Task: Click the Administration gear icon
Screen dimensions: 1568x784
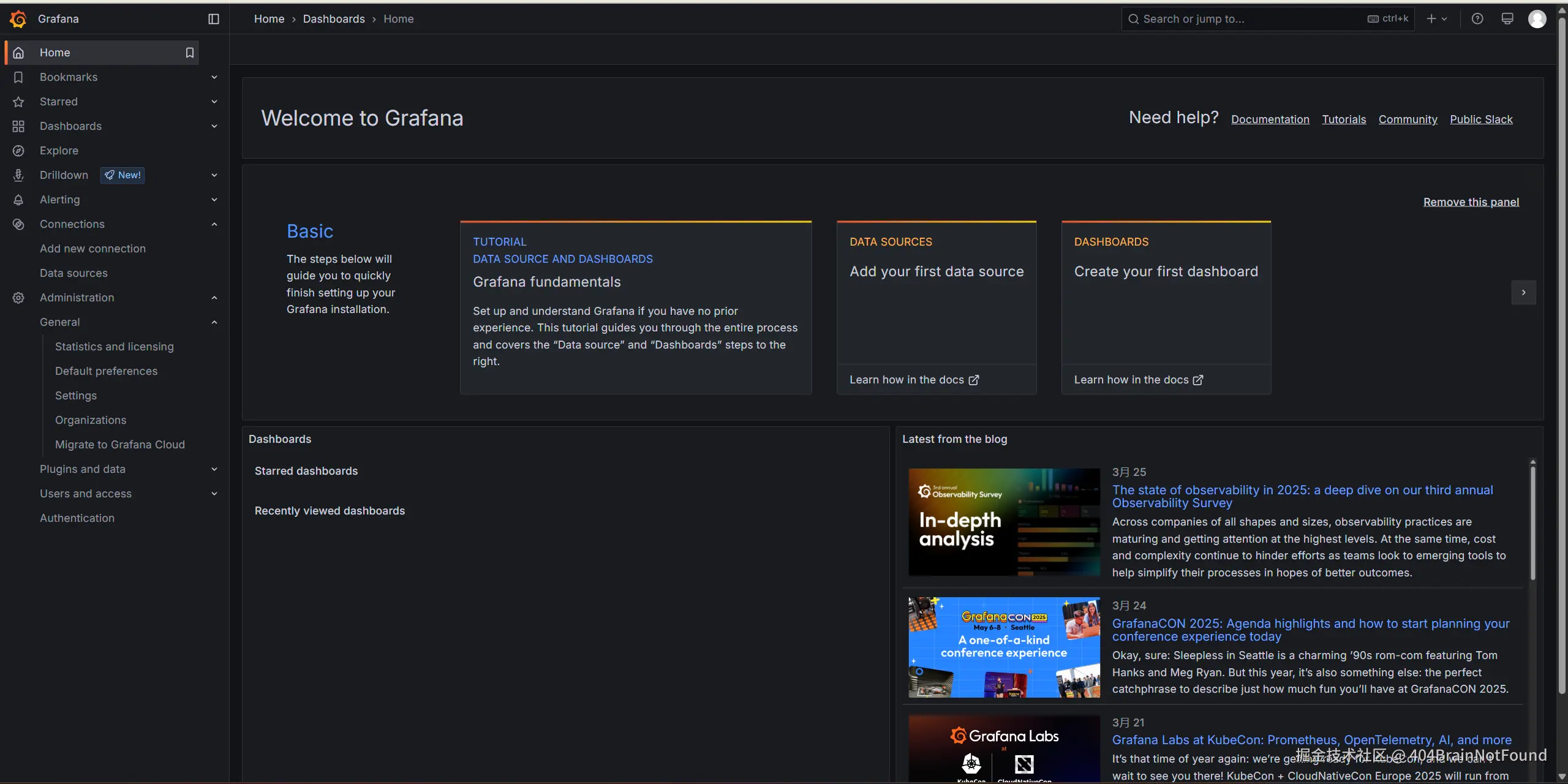Action: point(18,298)
